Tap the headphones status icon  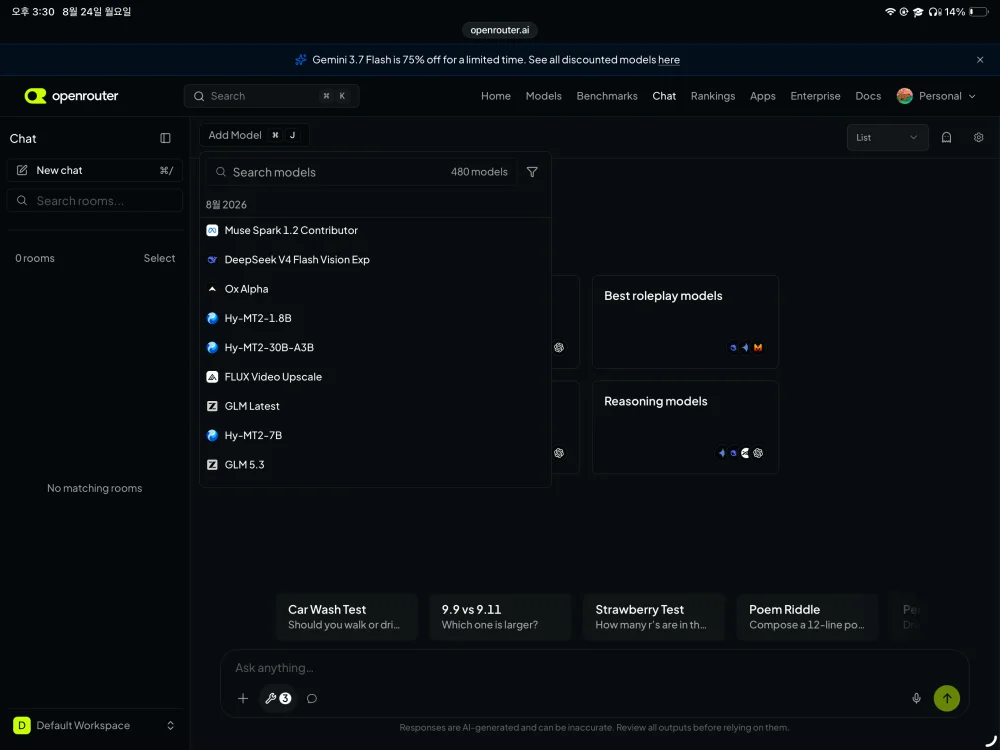[x=935, y=11]
